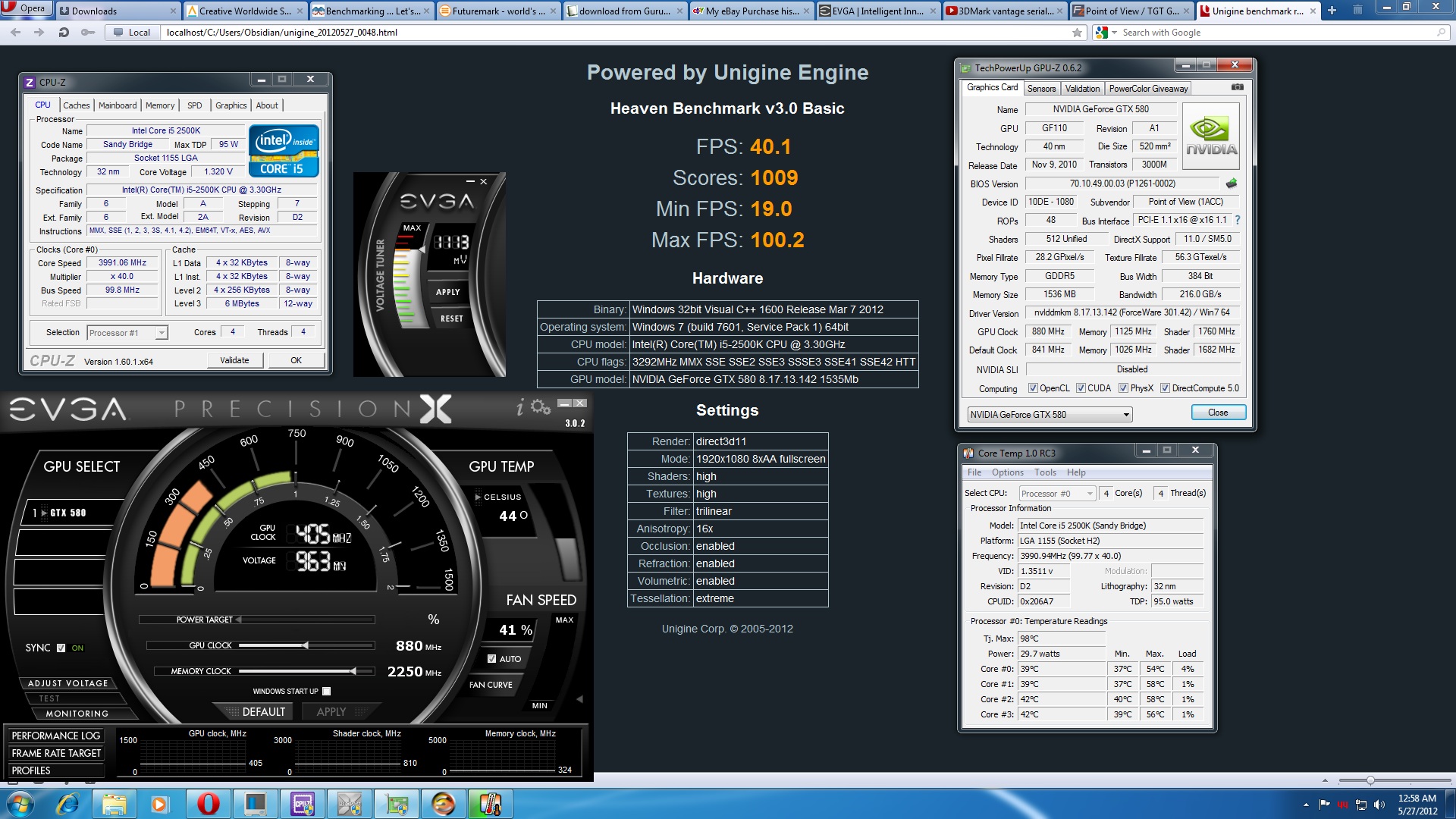Expand GTX 580 entry in GPU Select
This screenshot has width=1456, height=819.
coord(44,513)
